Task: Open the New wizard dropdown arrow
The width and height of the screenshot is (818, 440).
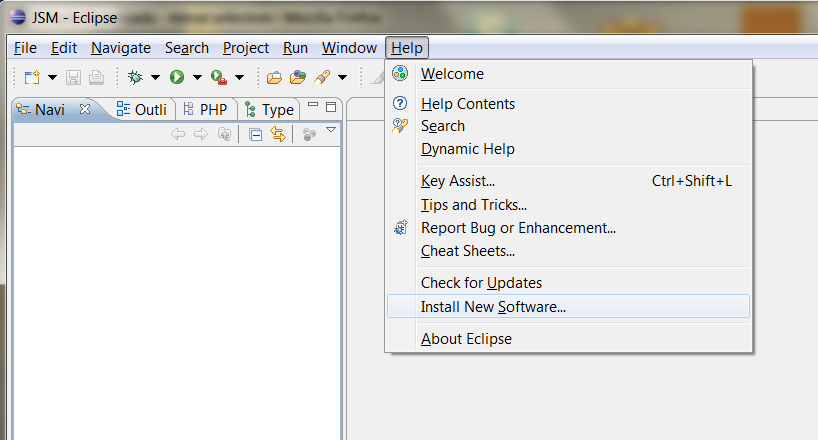Action: click(x=53, y=78)
